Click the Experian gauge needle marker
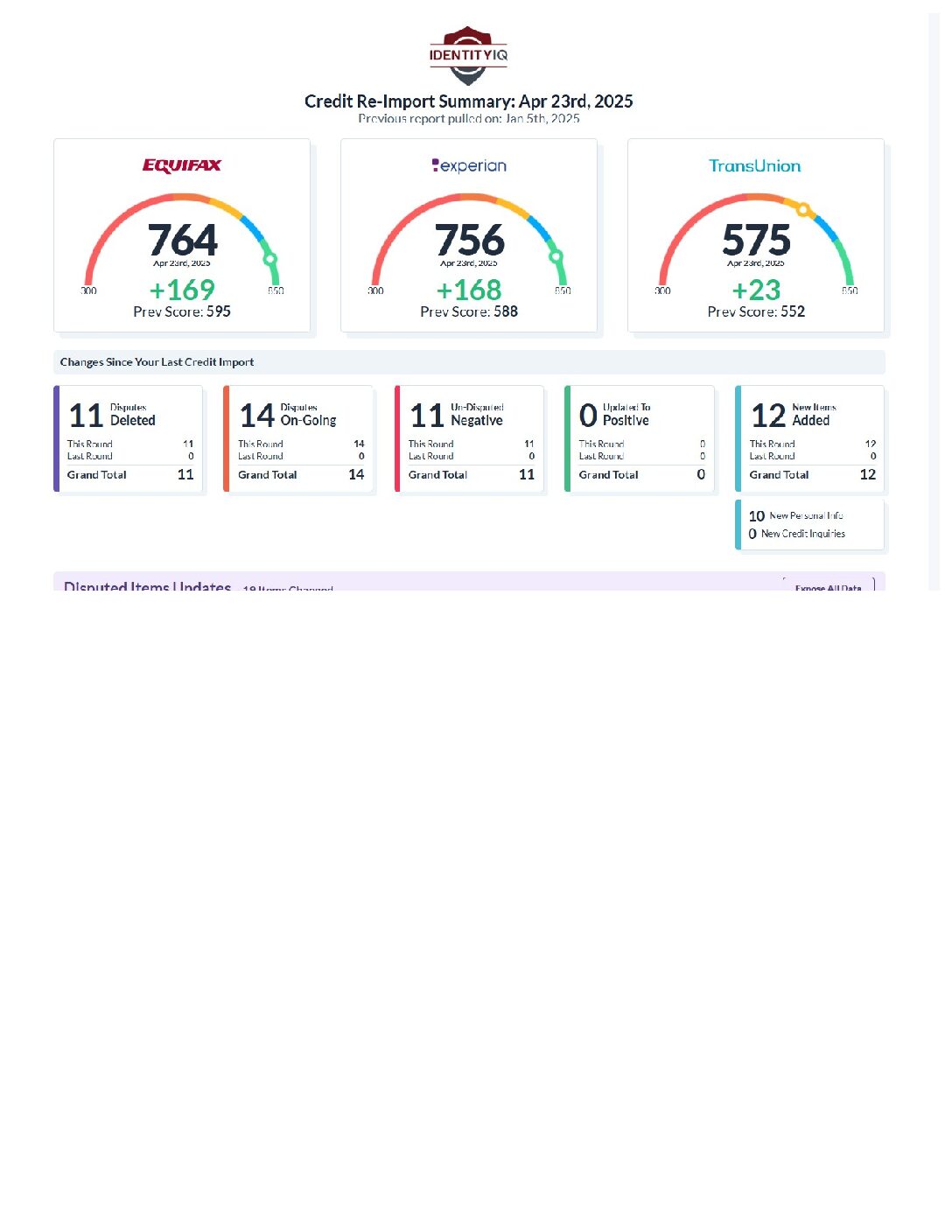The height and width of the screenshot is (1232, 952). [x=555, y=256]
